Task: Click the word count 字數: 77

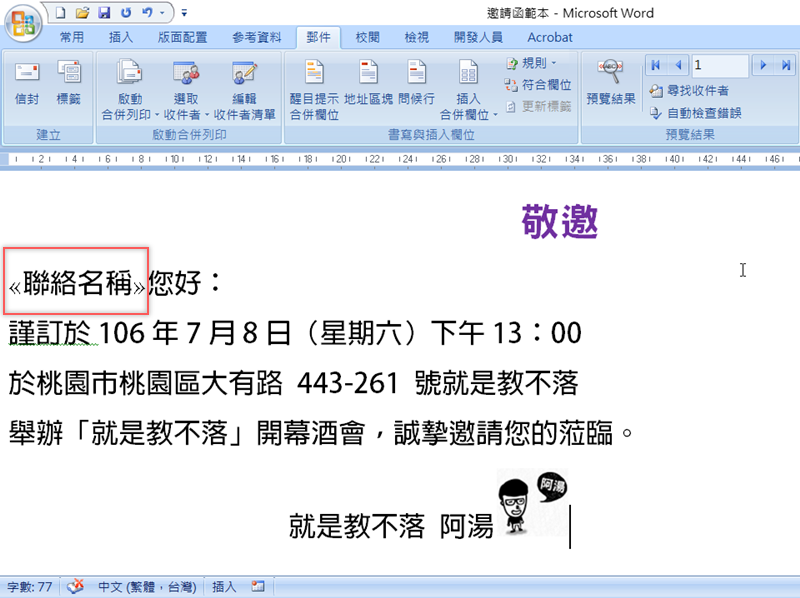Action: [x=30, y=587]
